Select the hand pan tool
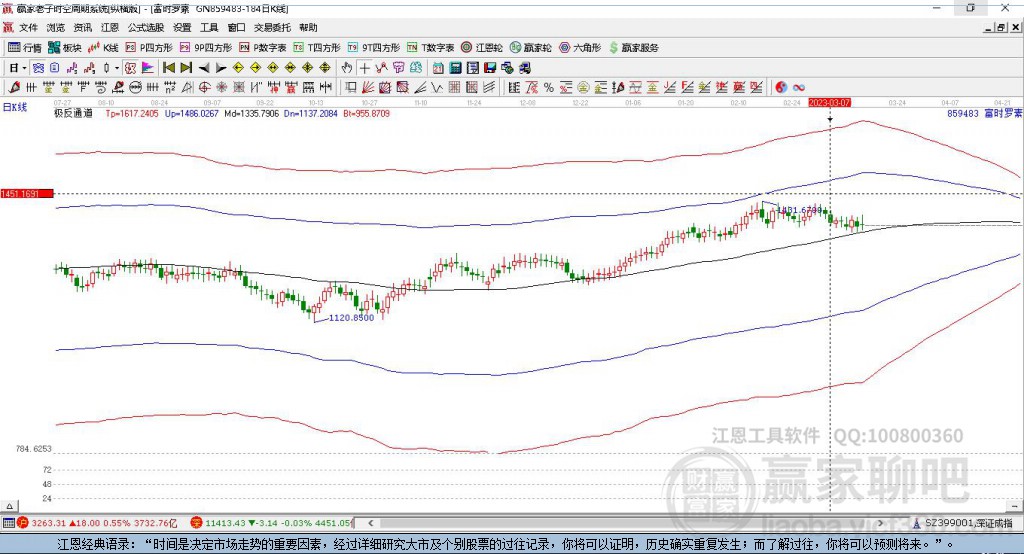This screenshot has width=1024, height=554. (347, 68)
